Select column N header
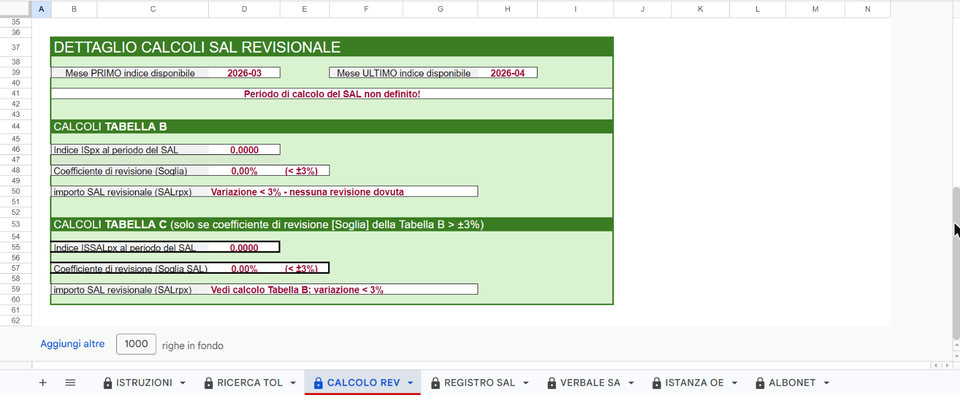The image size is (960, 395). 867,9
